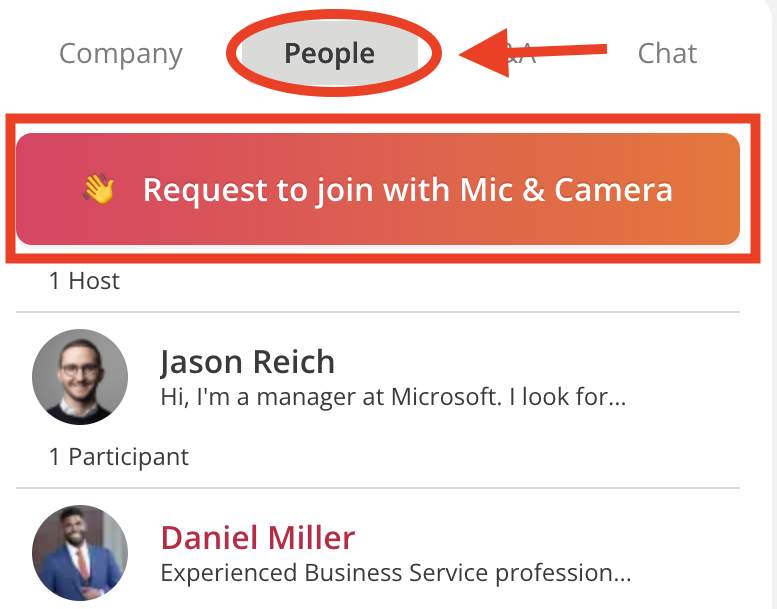This screenshot has height=609, width=777.
Task: Open Daniel's Experienced Business Service bio text
Action: 396,573
